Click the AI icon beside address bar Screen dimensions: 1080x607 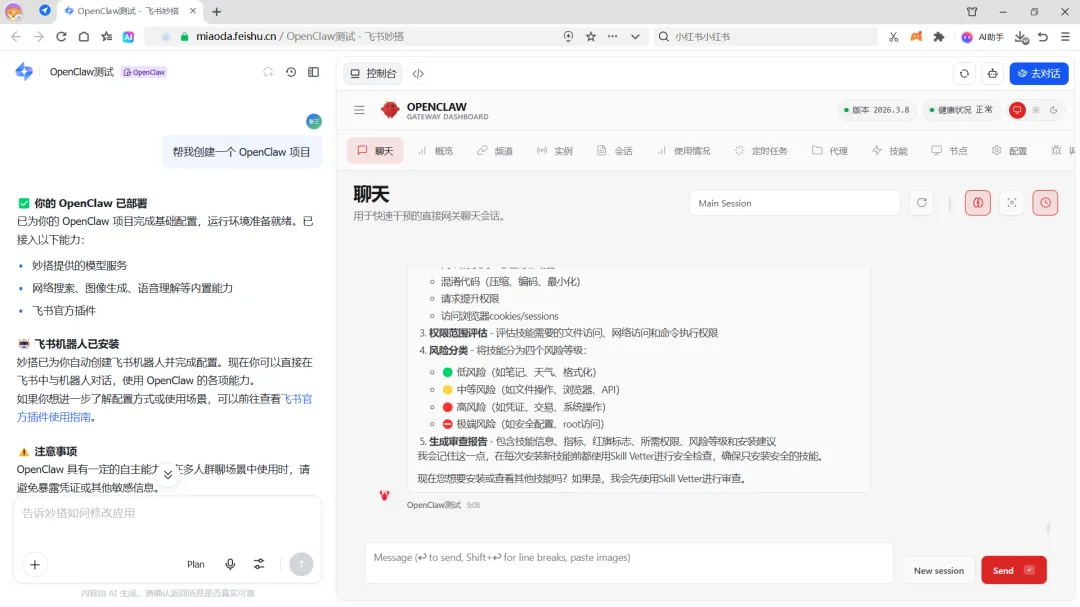pos(128,37)
